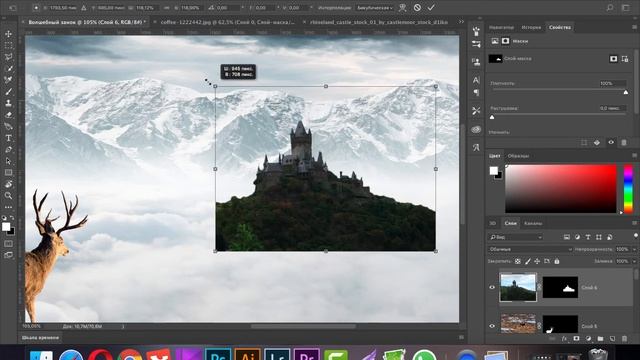The image size is (640, 360).
Task: Select the Path Selection arrow tool
Action: (8, 161)
